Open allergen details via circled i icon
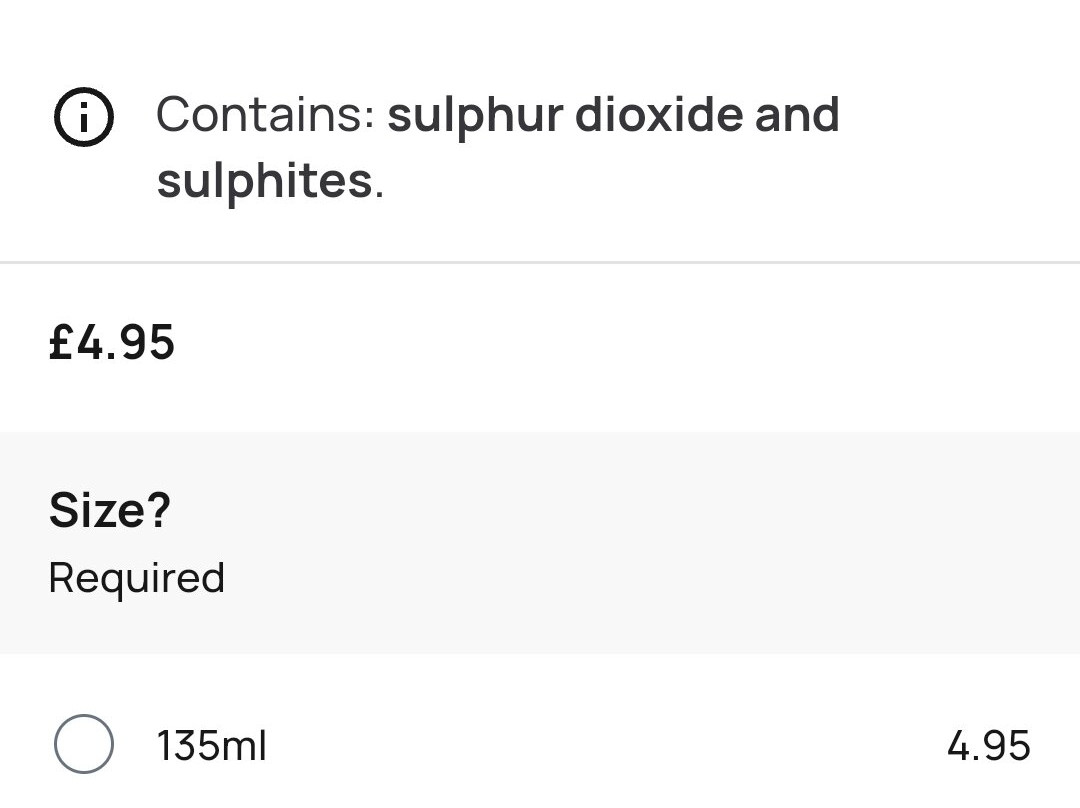The image size is (1080, 808). tap(83, 117)
